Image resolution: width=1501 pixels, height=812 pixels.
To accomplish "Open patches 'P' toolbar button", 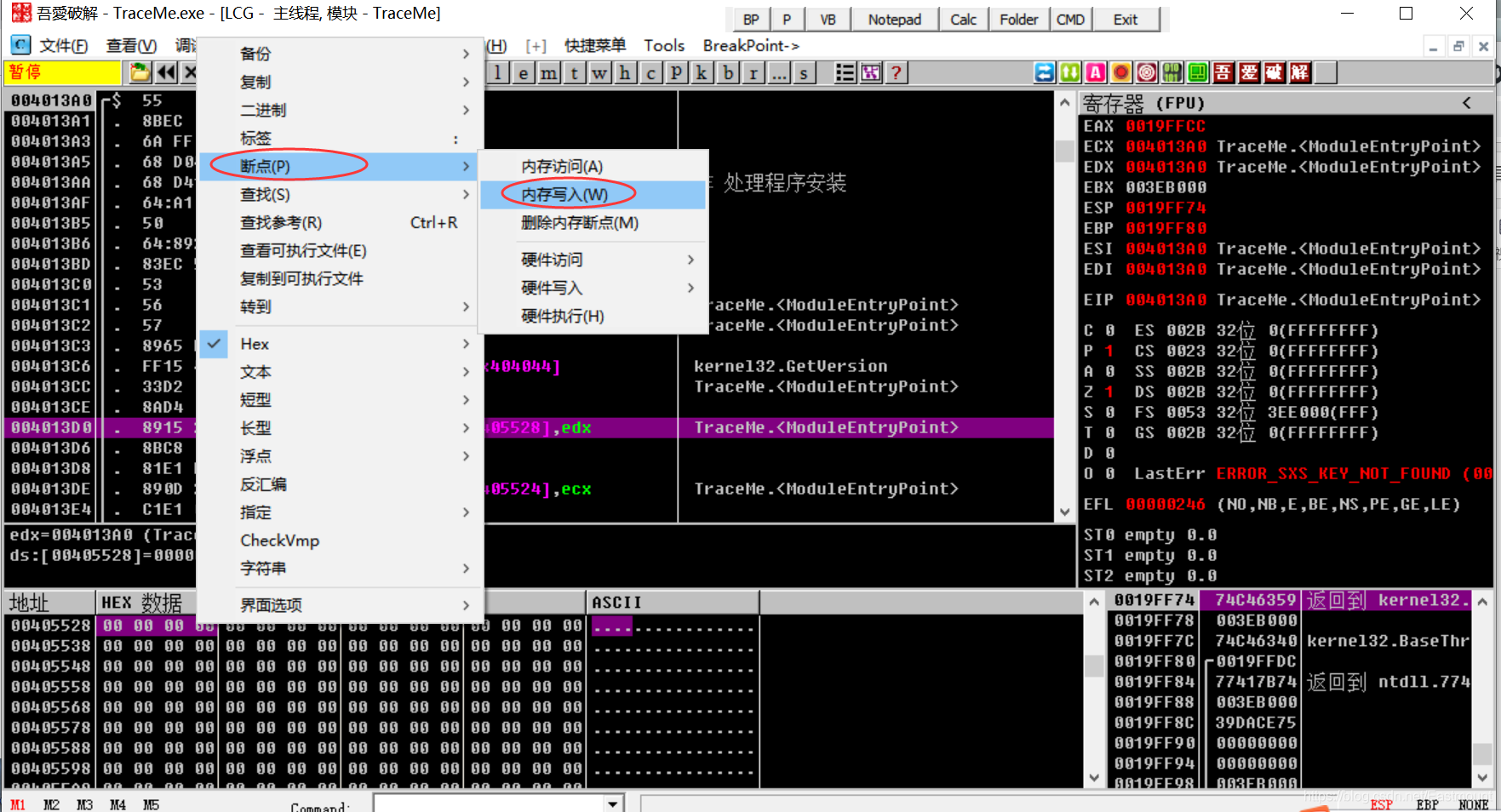I will (677, 73).
